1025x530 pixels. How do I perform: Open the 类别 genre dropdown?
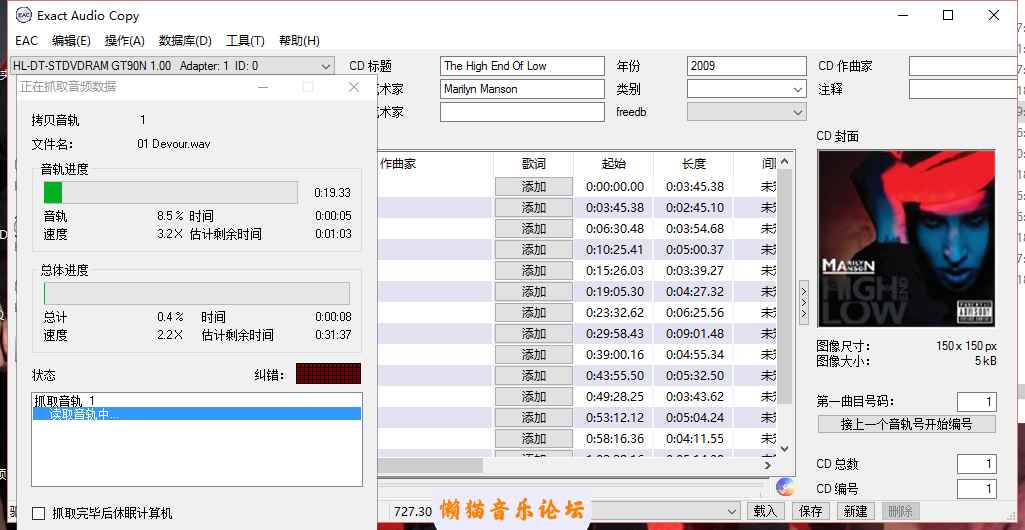(747, 89)
